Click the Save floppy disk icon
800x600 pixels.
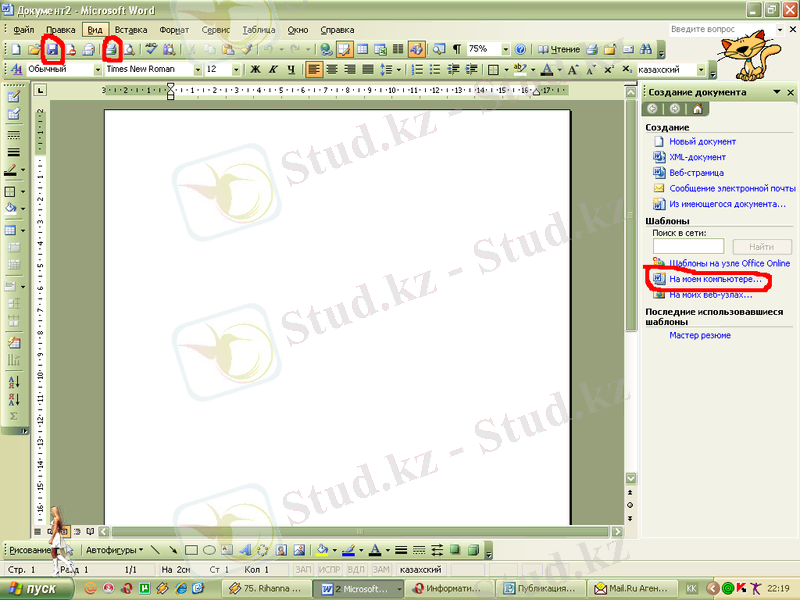[x=53, y=49]
